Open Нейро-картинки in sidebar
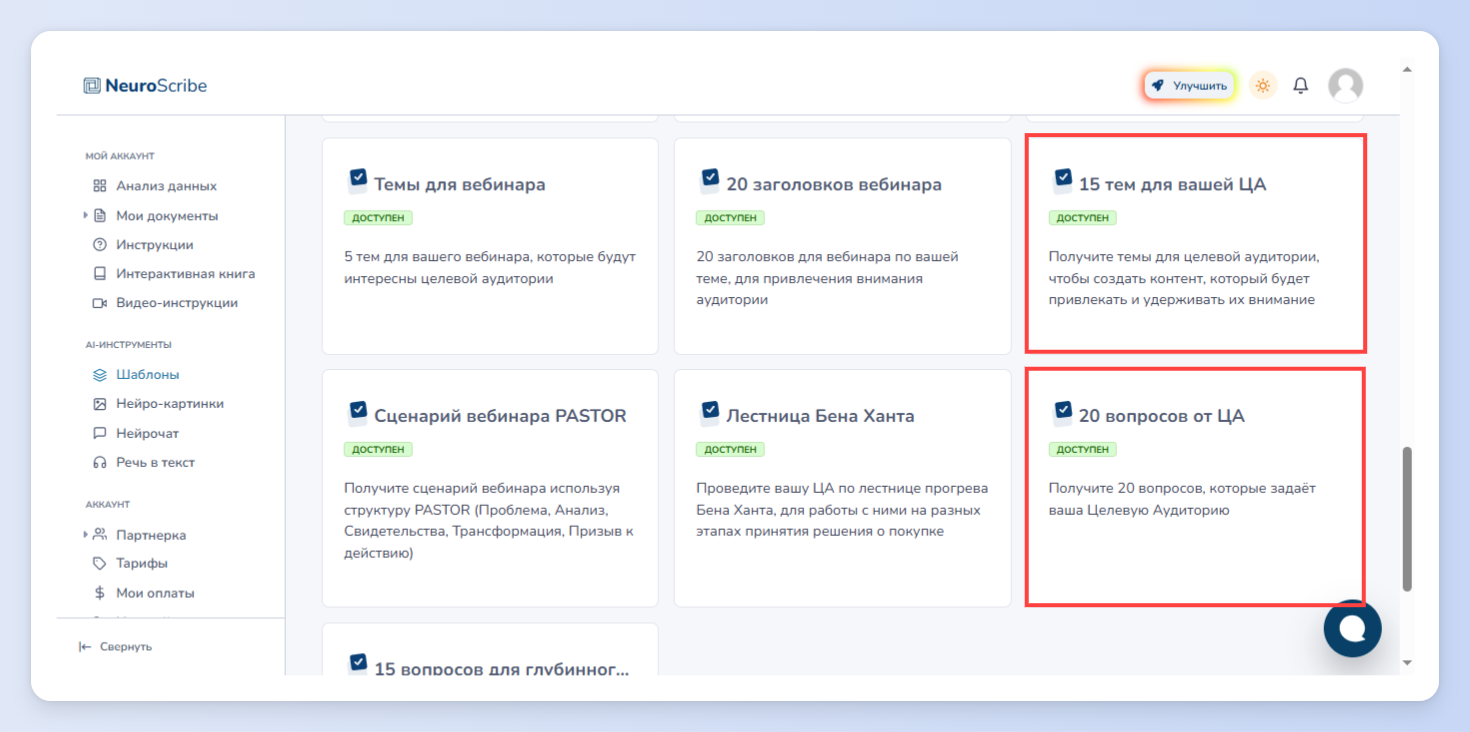The width and height of the screenshot is (1470, 732). [170, 404]
